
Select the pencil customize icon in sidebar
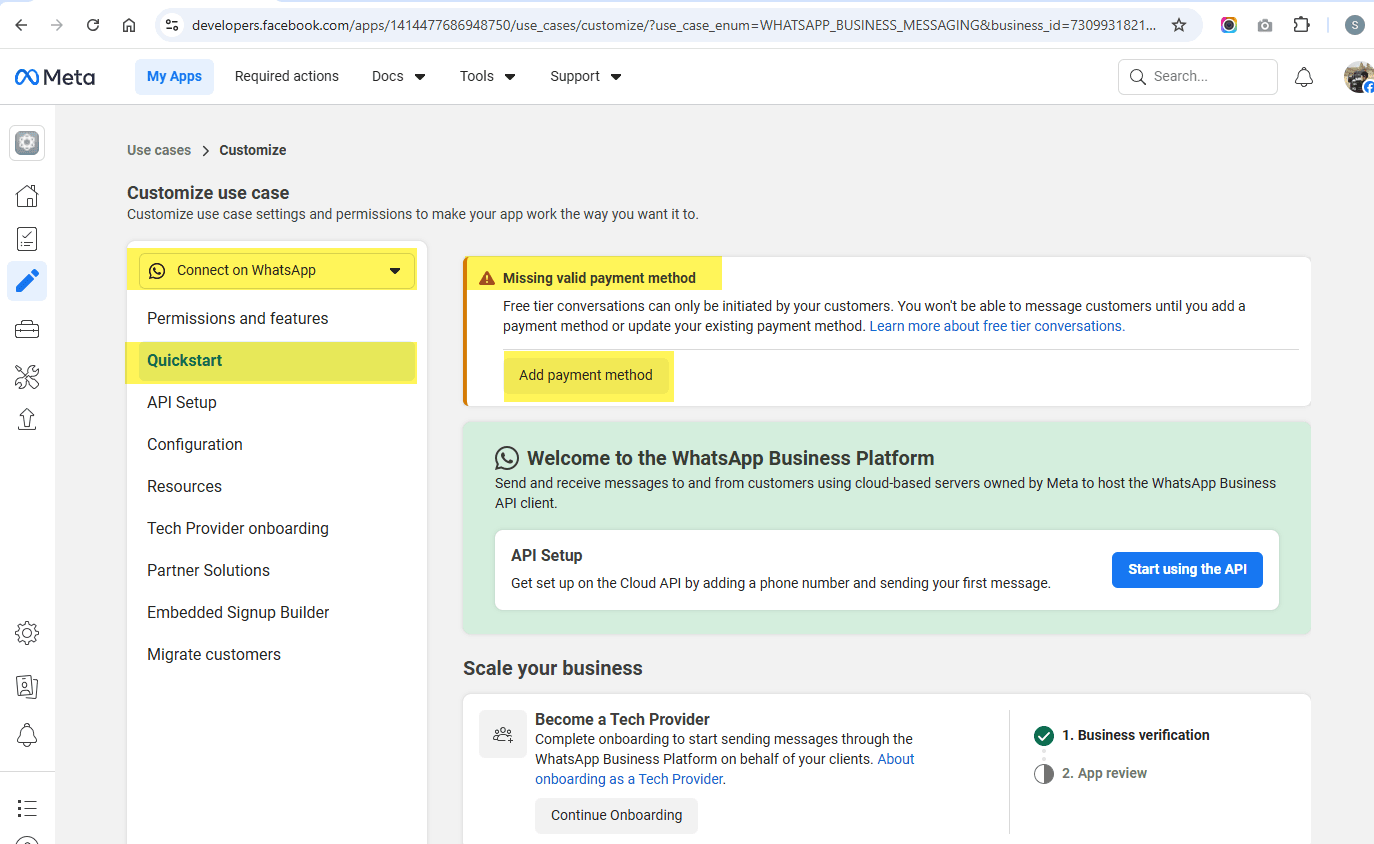coord(27,281)
